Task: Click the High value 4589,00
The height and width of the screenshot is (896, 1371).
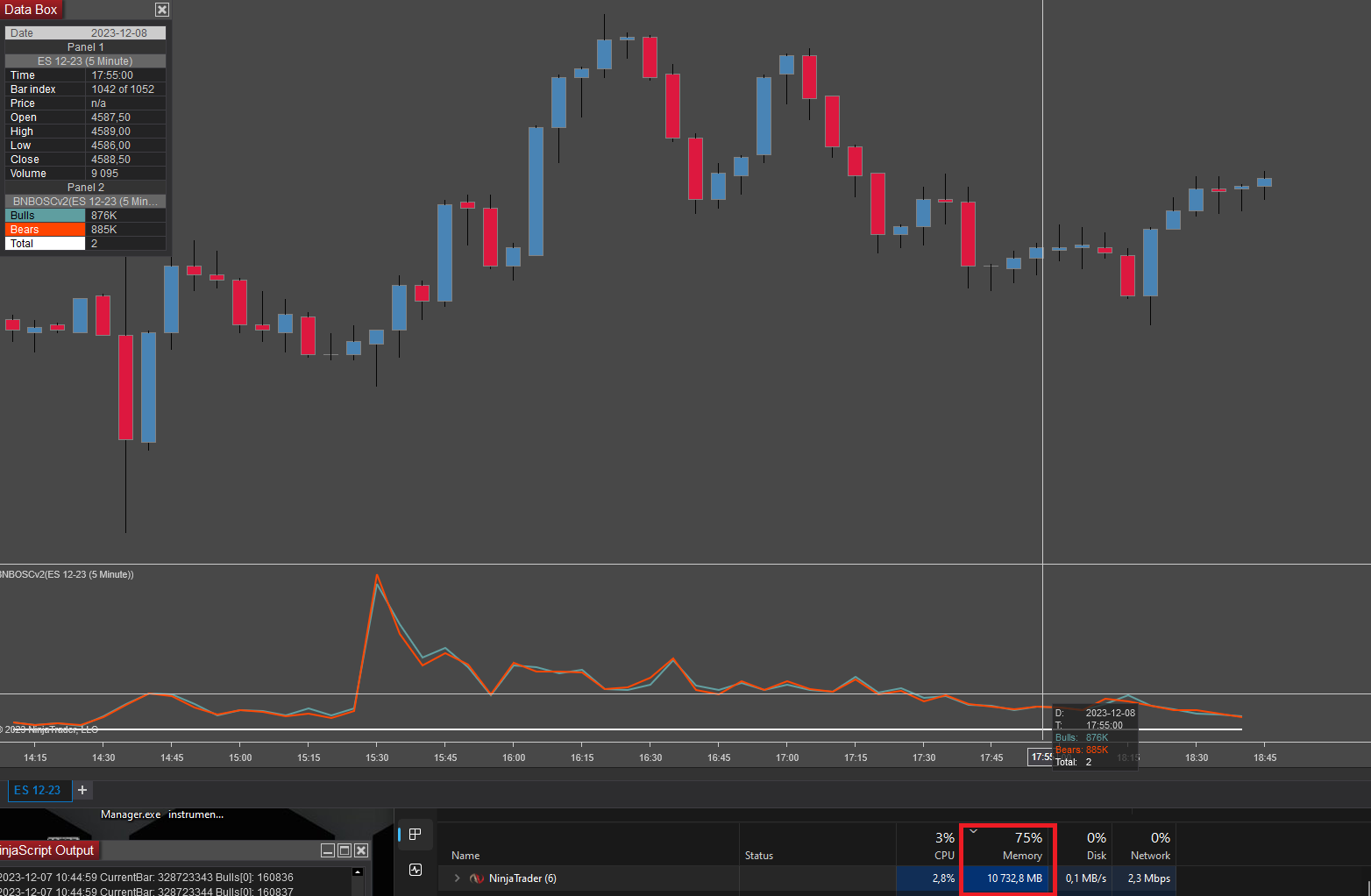Action: (110, 132)
